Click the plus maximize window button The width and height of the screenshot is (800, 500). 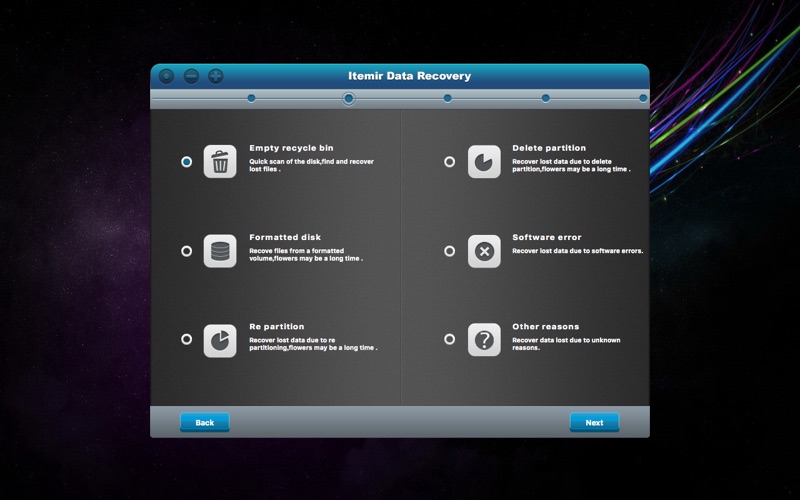tap(216, 77)
